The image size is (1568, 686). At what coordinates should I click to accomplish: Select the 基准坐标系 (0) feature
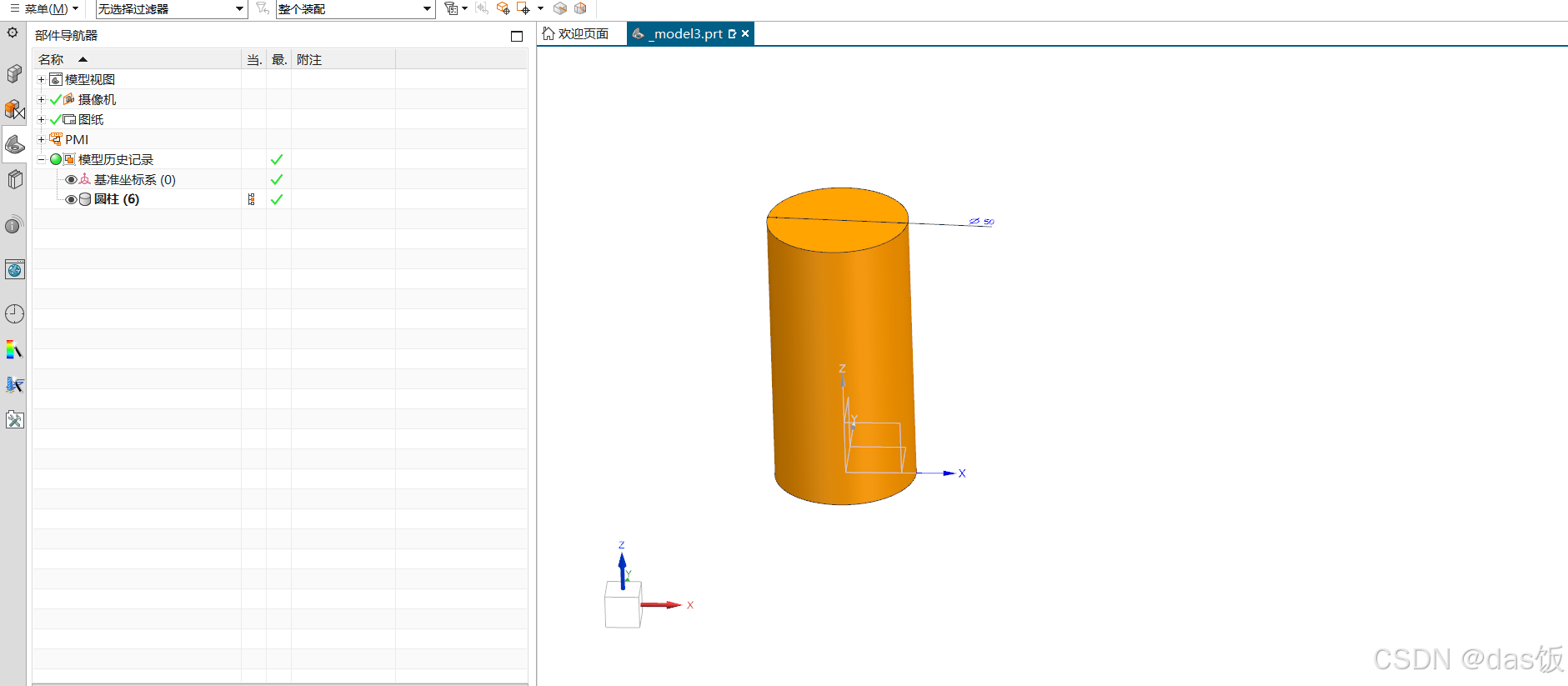pyautogui.click(x=134, y=179)
